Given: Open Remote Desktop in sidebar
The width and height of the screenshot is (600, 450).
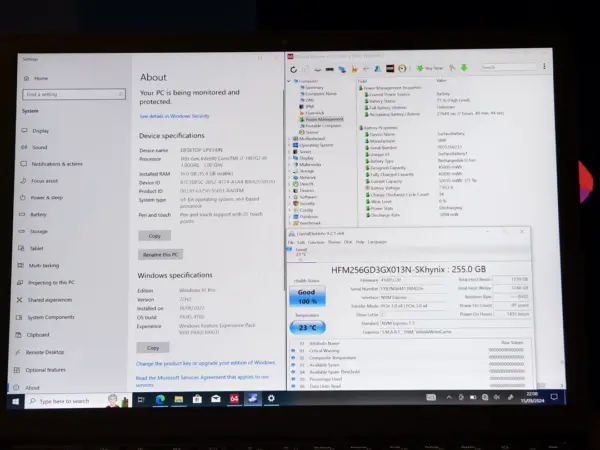Looking at the screenshot, I should 39,352.
